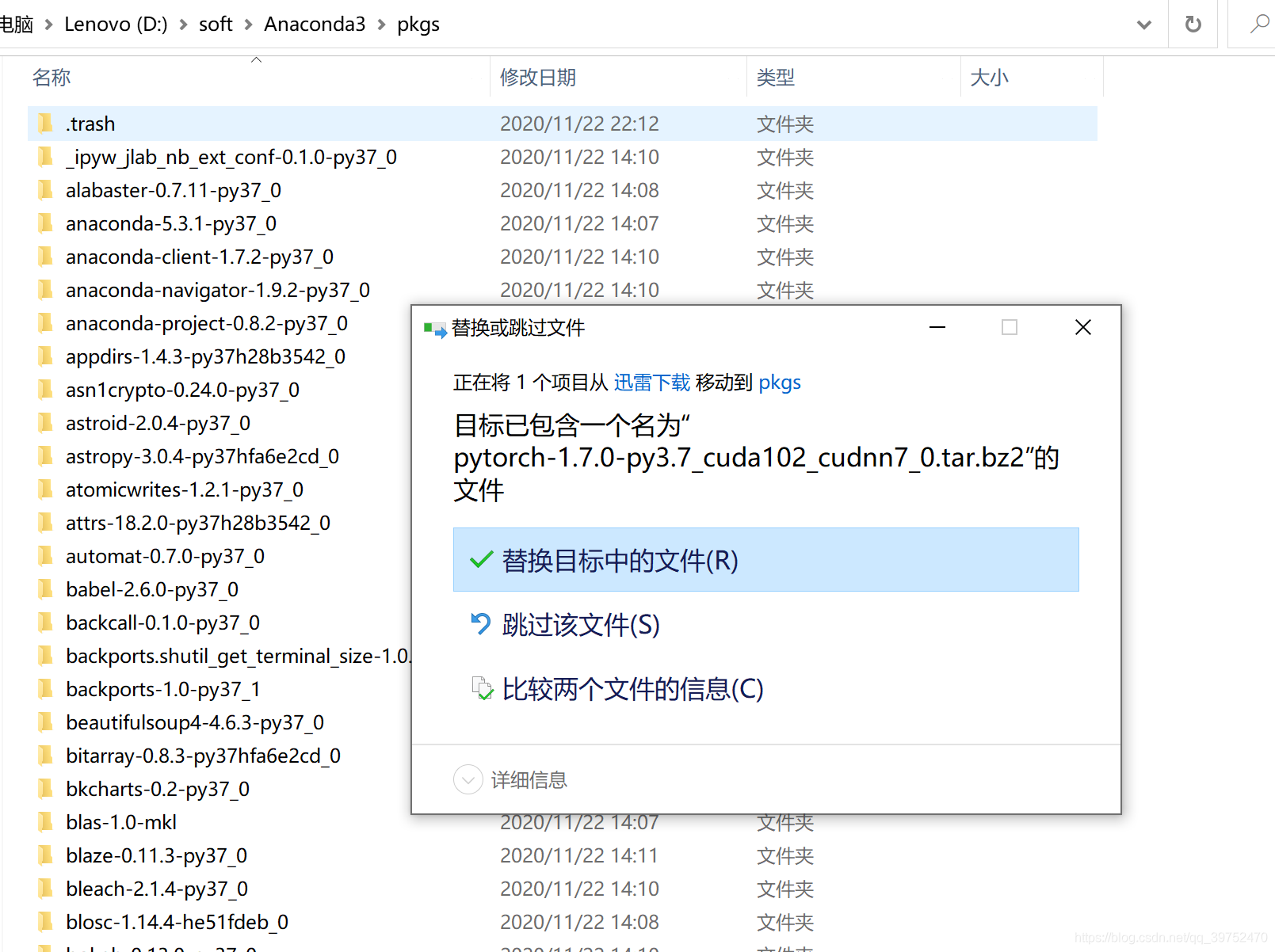The image size is (1275, 952).
Task: Select backports.shutil_get_terminal_size folder name
Action: click(238, 656)
